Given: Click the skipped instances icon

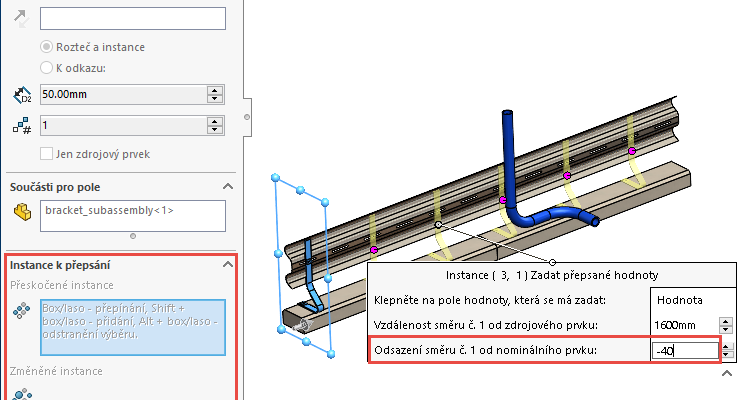Looking at the screenshot, I should coord(22,311).
